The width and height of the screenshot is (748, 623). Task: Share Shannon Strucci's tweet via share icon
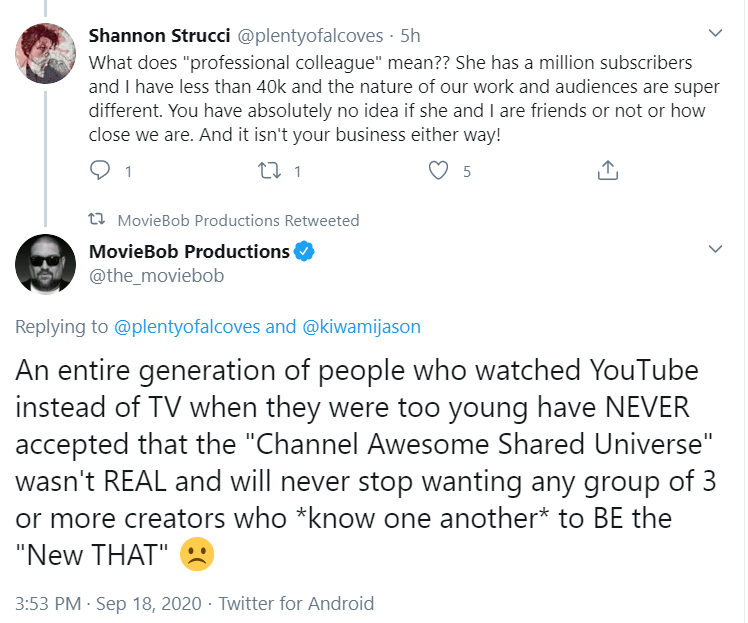tap(607, 172)
